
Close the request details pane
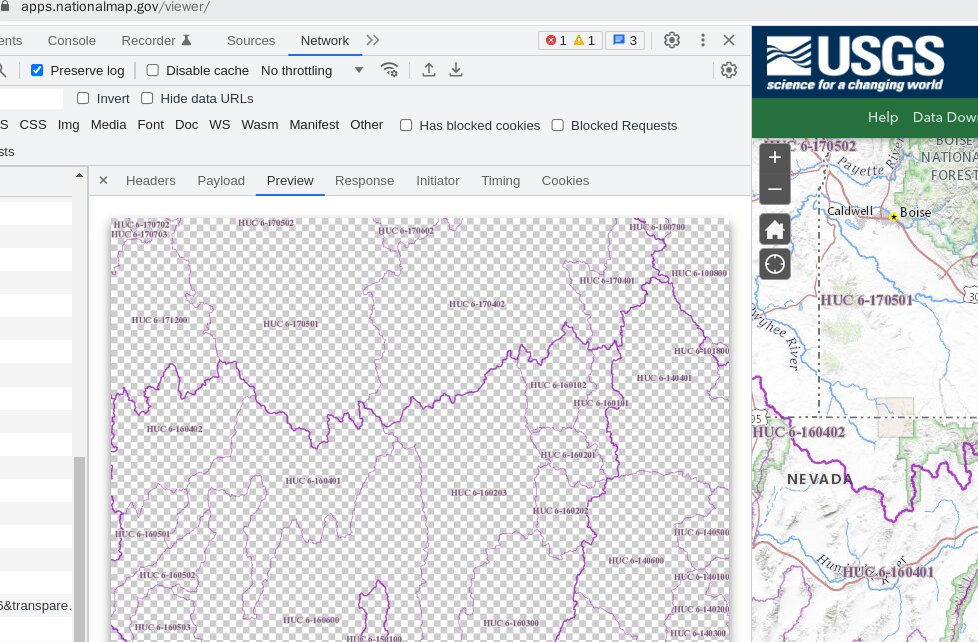pos(103,181)
